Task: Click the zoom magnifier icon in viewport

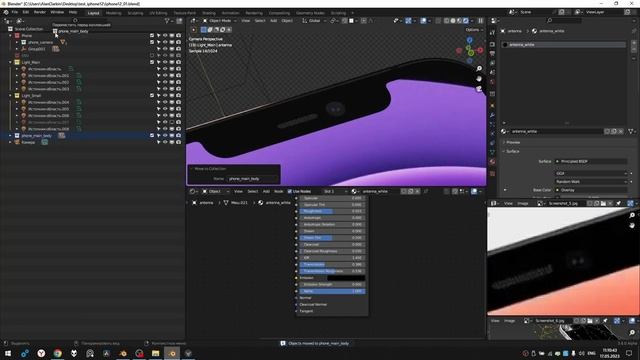Action: click(479, 69)
